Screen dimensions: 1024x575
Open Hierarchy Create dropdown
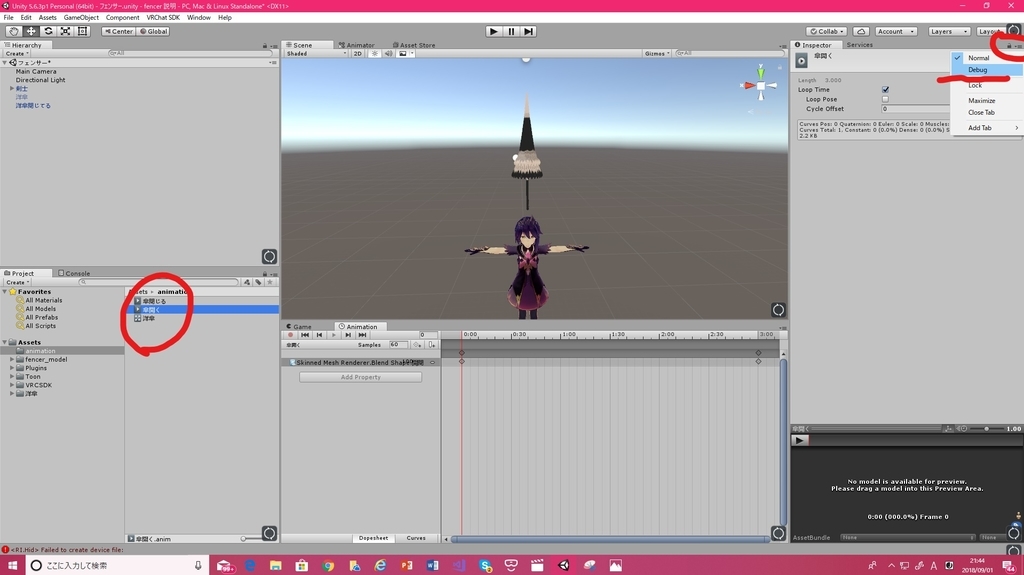tap(17, 54)
